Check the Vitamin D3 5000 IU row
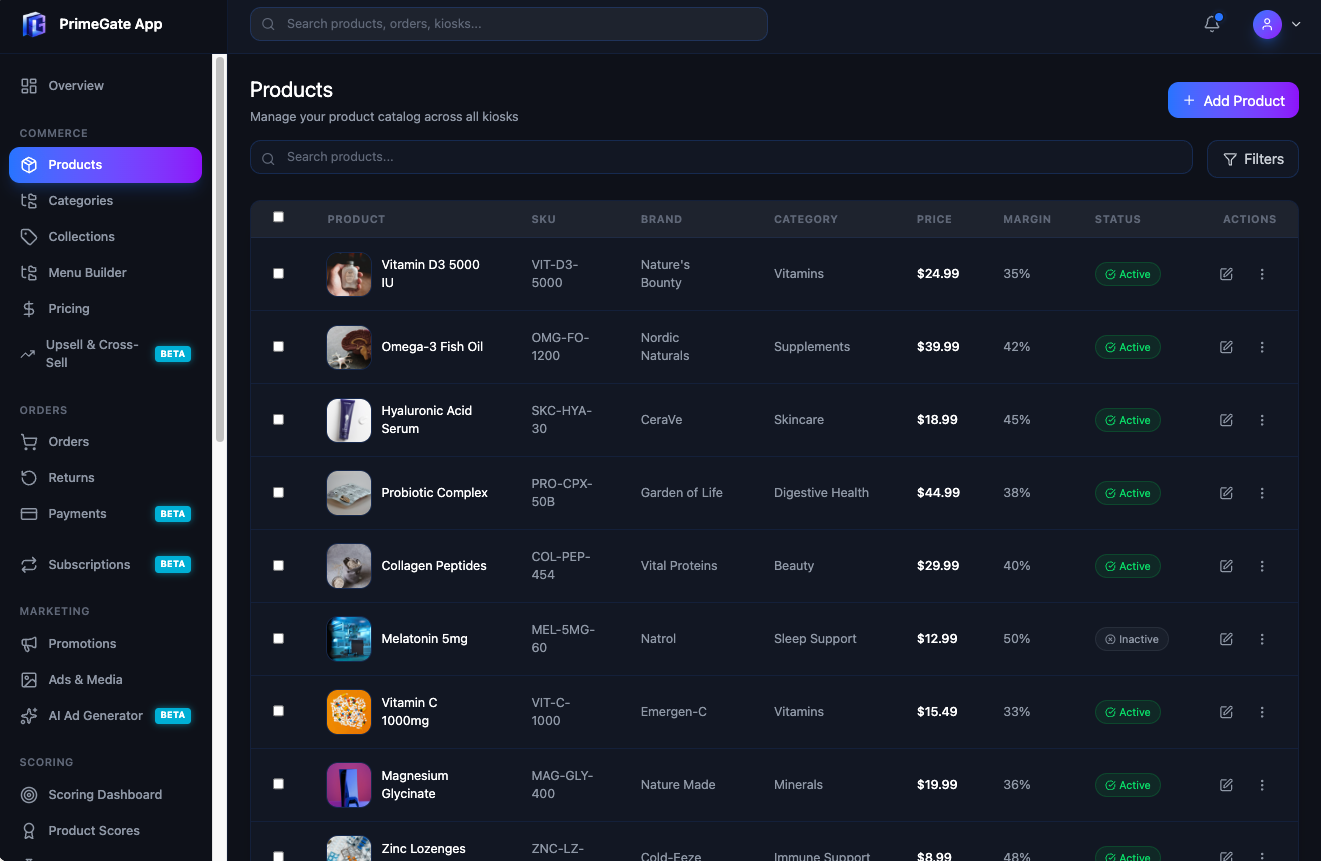This screenshot has height=861, width=1321. (x=278, y=273)
